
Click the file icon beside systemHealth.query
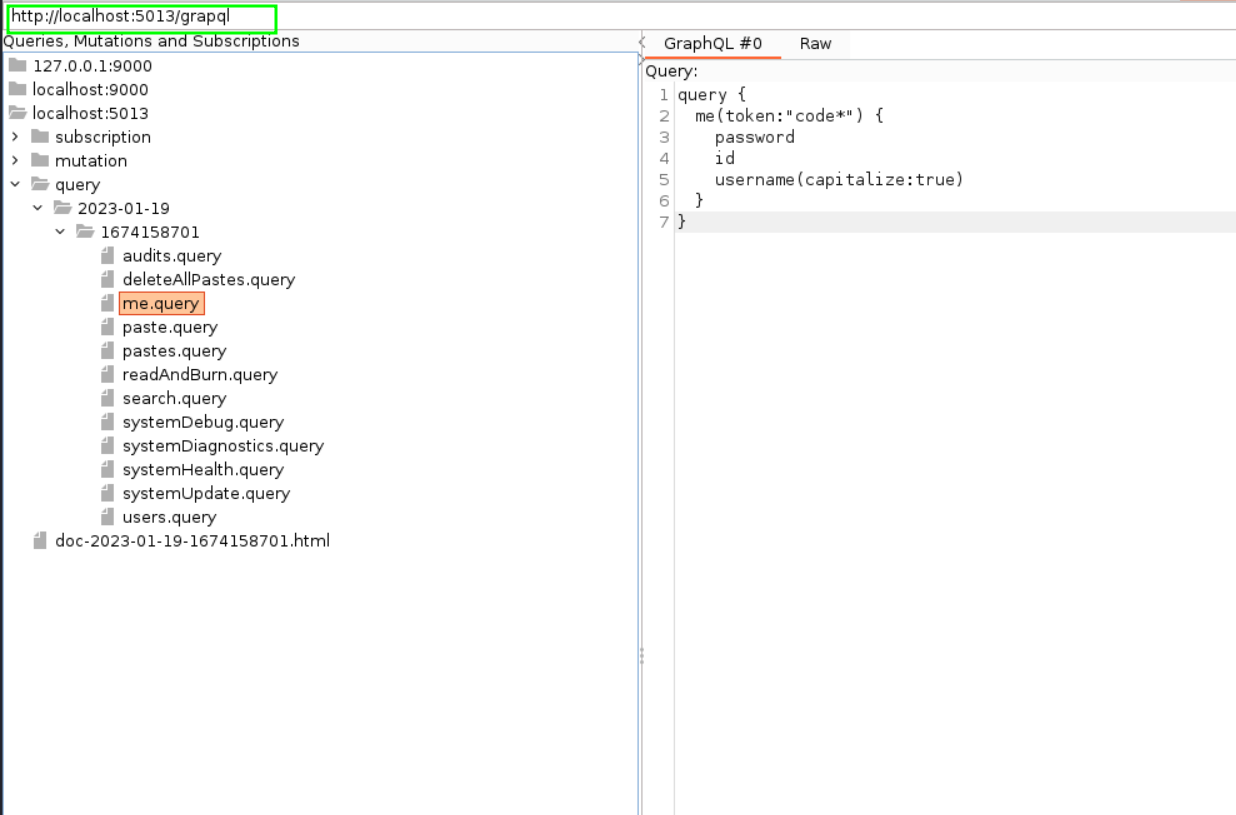click(x=108, y=470)
